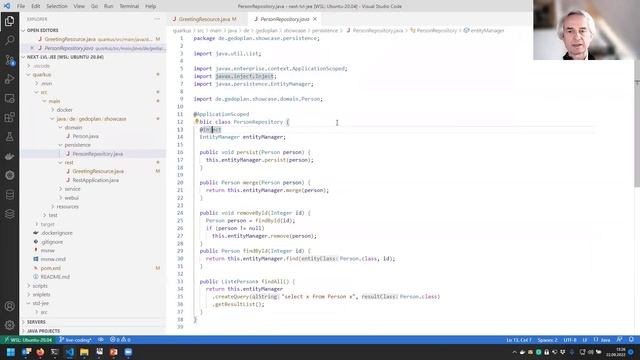Open the Help menu
This screenshot has width=640, height=360.
coord(150,6)
